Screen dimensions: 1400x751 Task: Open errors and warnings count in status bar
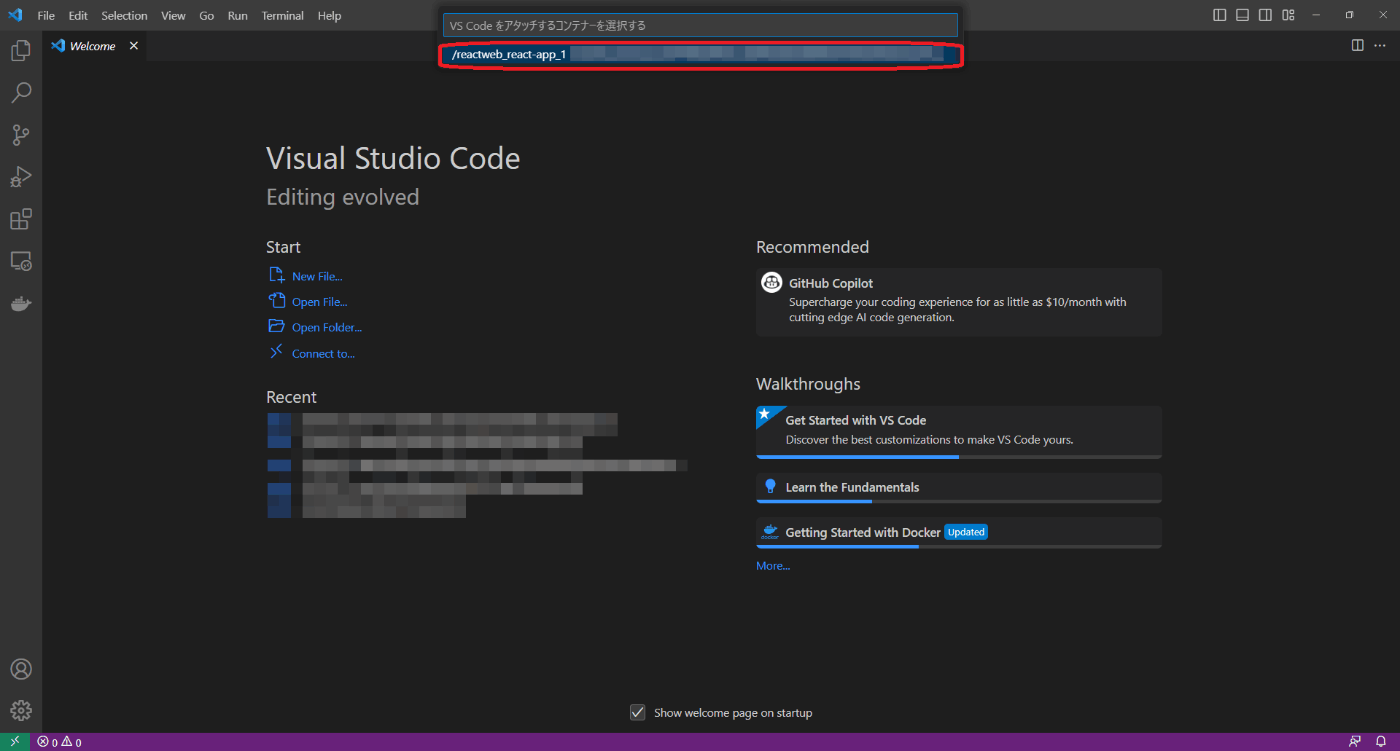[59, 742]
